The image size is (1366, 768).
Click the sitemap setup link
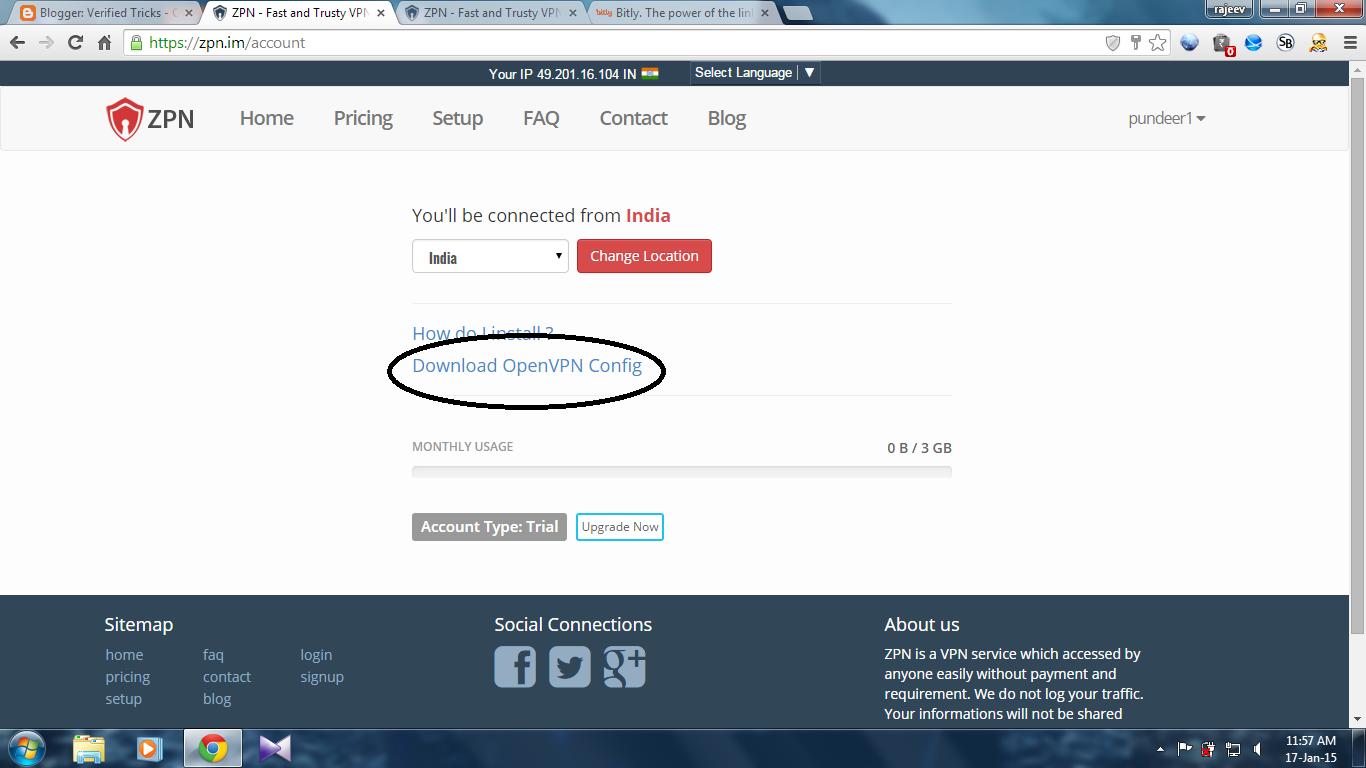pos(124,699)
